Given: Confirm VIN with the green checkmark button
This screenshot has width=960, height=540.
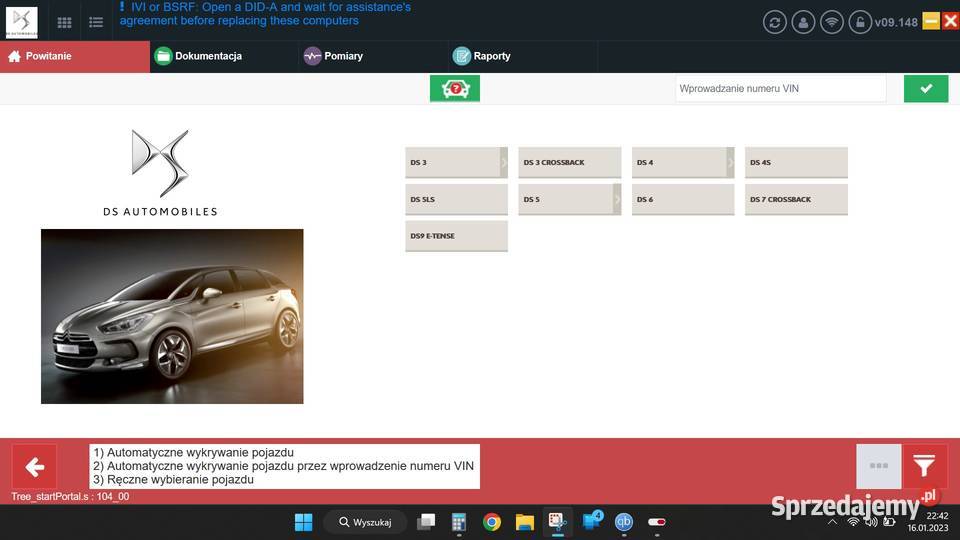Looking at the screenshot, I should [926, 89].
